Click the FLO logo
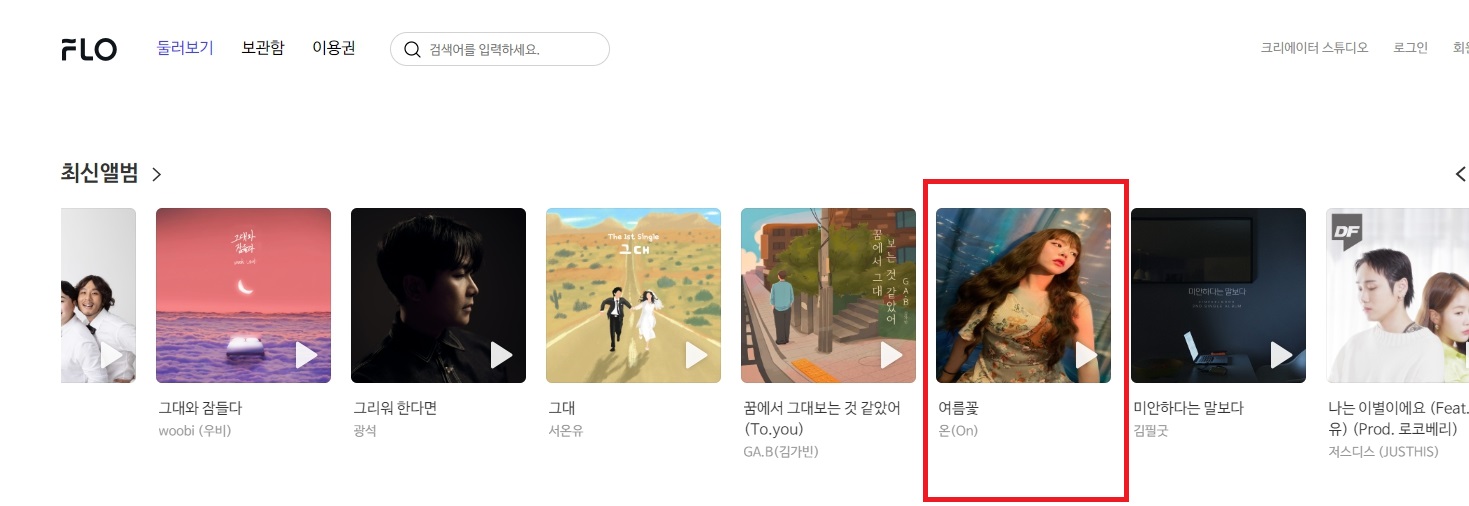The image size is (1469, 506). point(89,49)
